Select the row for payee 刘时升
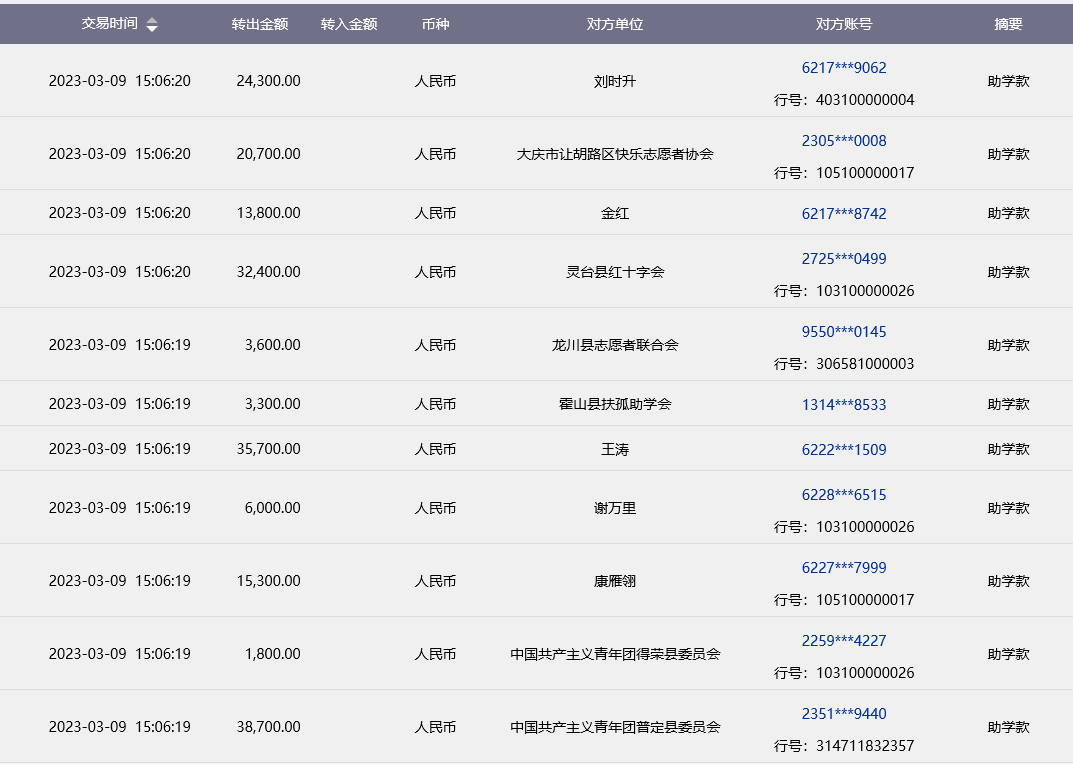Image resolution: width=1073 pixels, height=764 pixels. [614, 81]
